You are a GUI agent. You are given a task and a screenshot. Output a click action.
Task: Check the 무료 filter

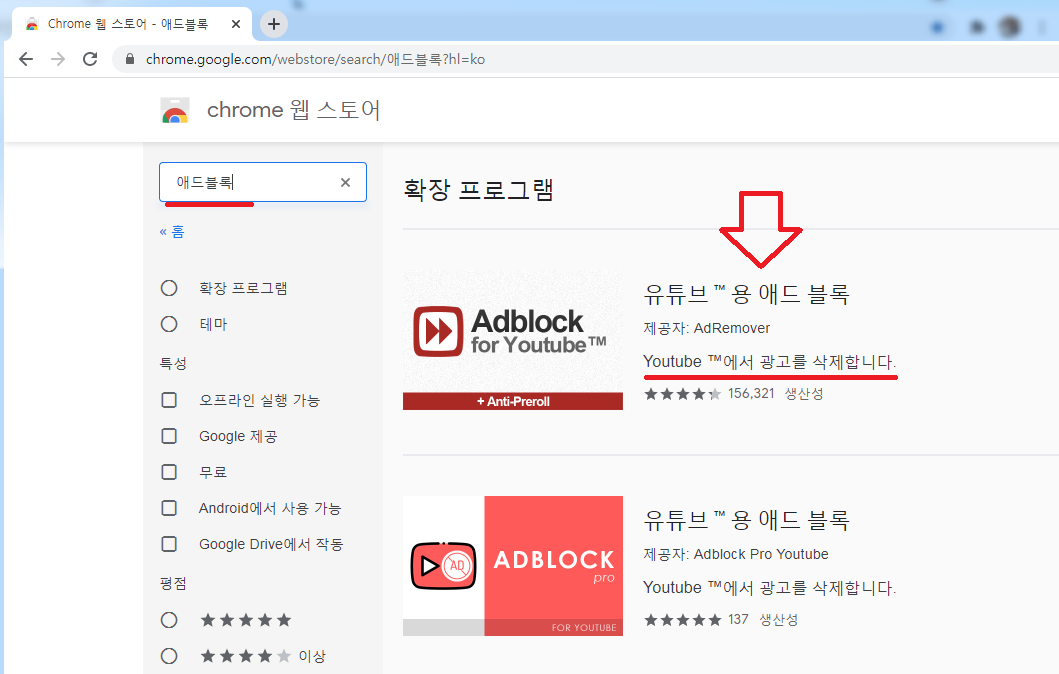[169, 471]
